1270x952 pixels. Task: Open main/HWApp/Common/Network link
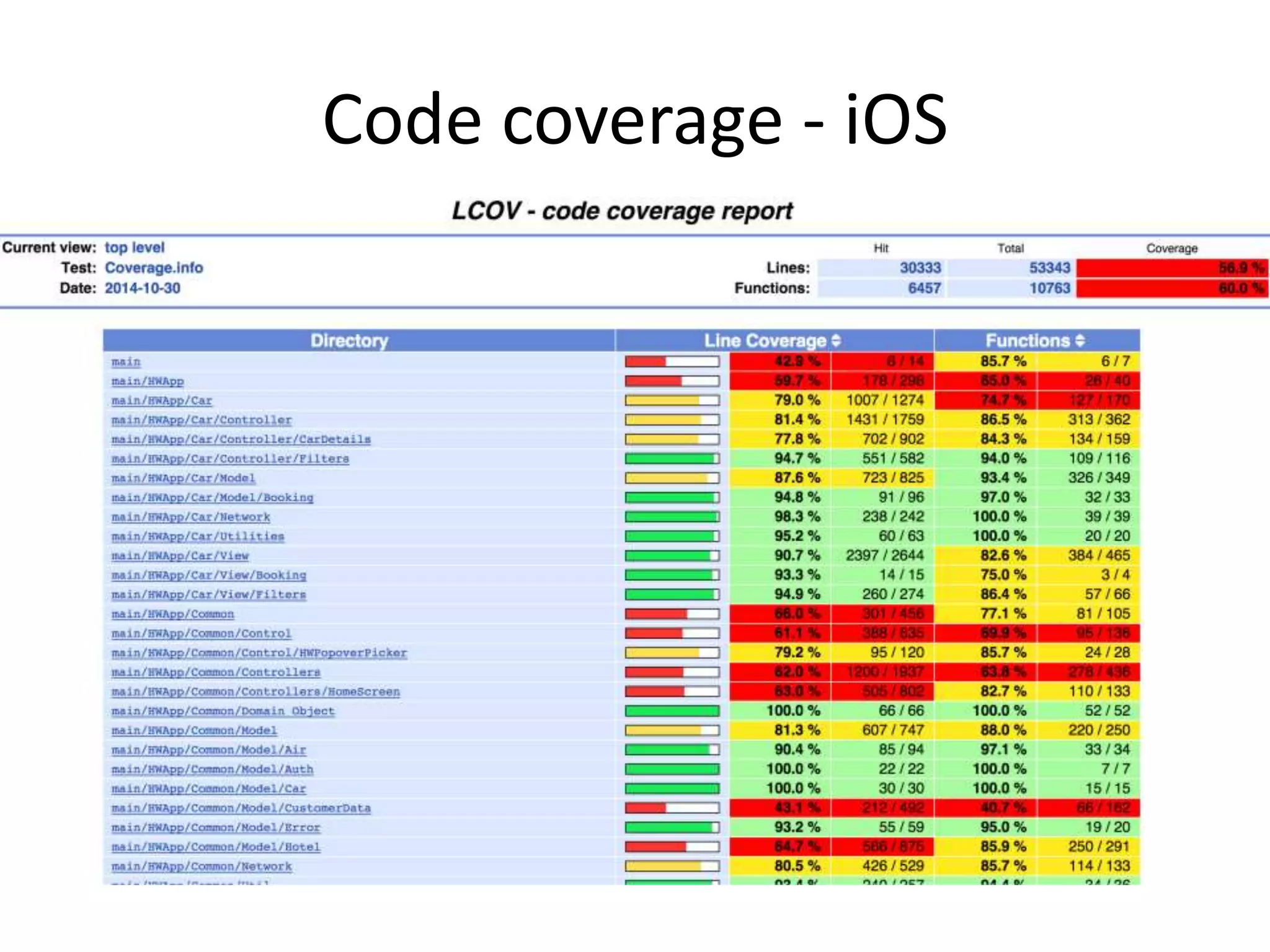point(202,866)
